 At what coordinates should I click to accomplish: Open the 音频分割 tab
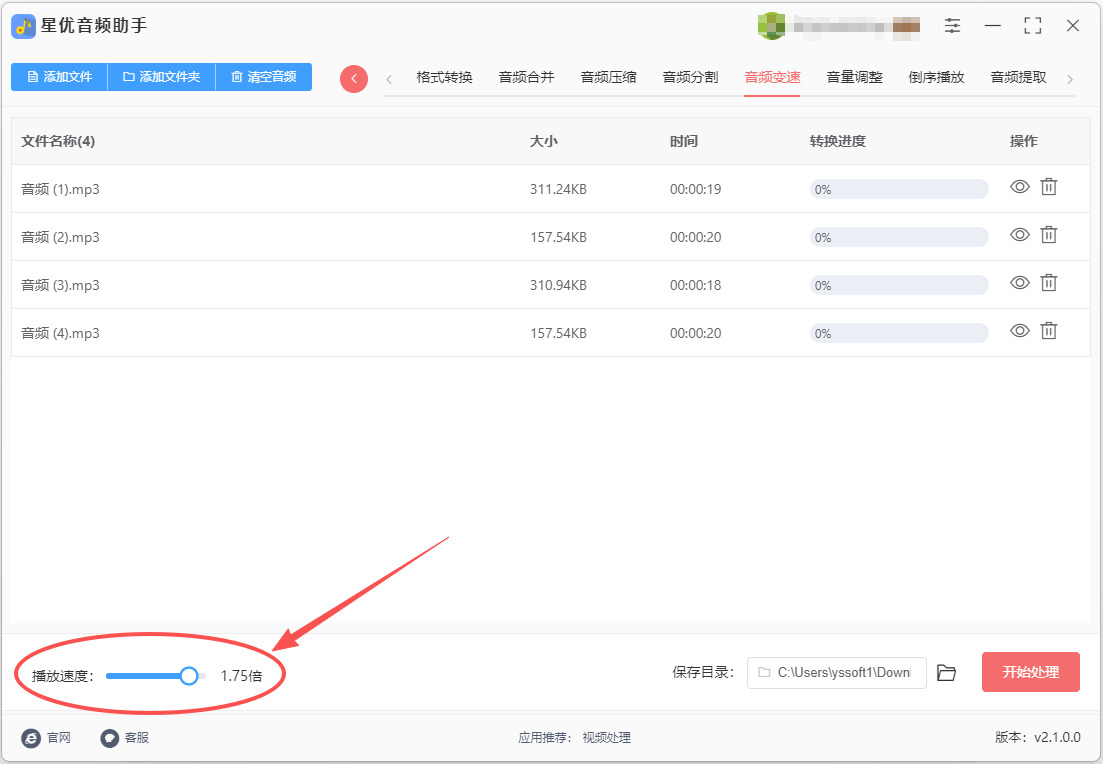[x=691, y=77]
